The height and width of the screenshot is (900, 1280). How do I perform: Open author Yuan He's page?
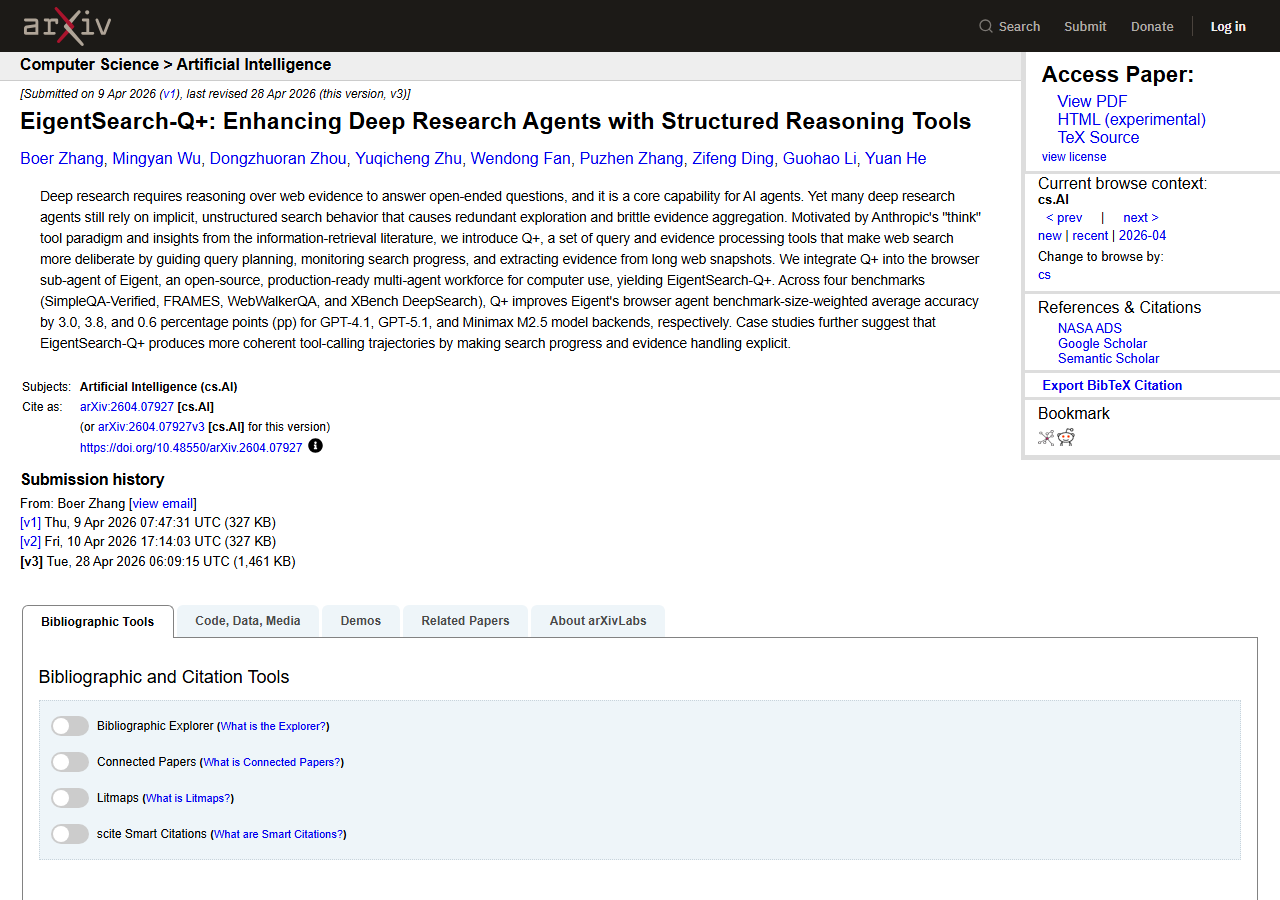coord(896,159)
